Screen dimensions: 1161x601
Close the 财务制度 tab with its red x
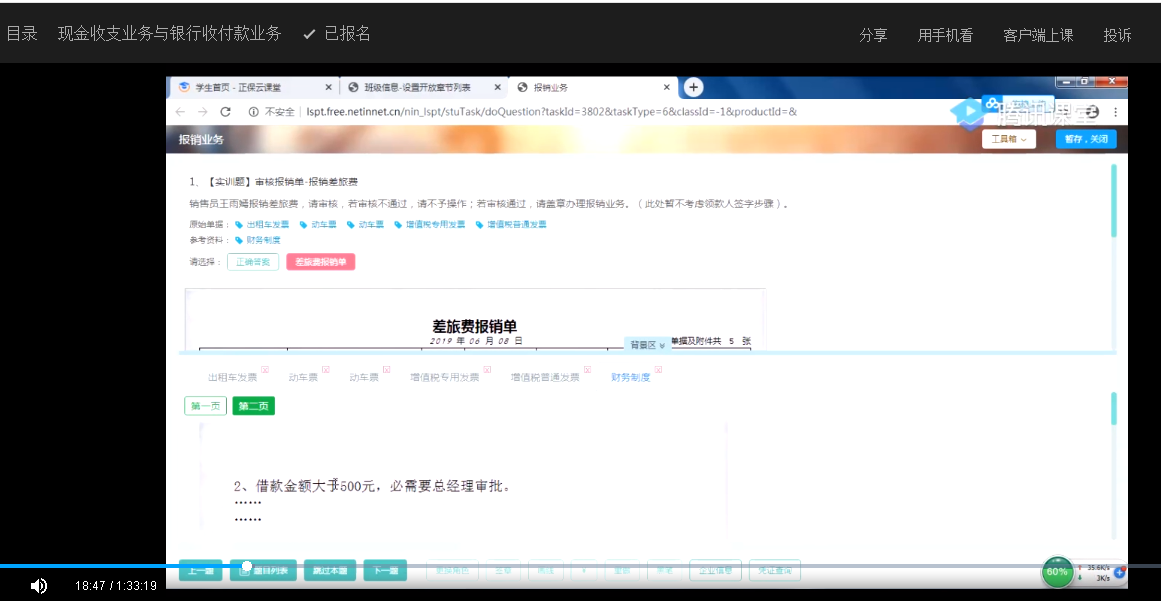click(x=659, y=370)
